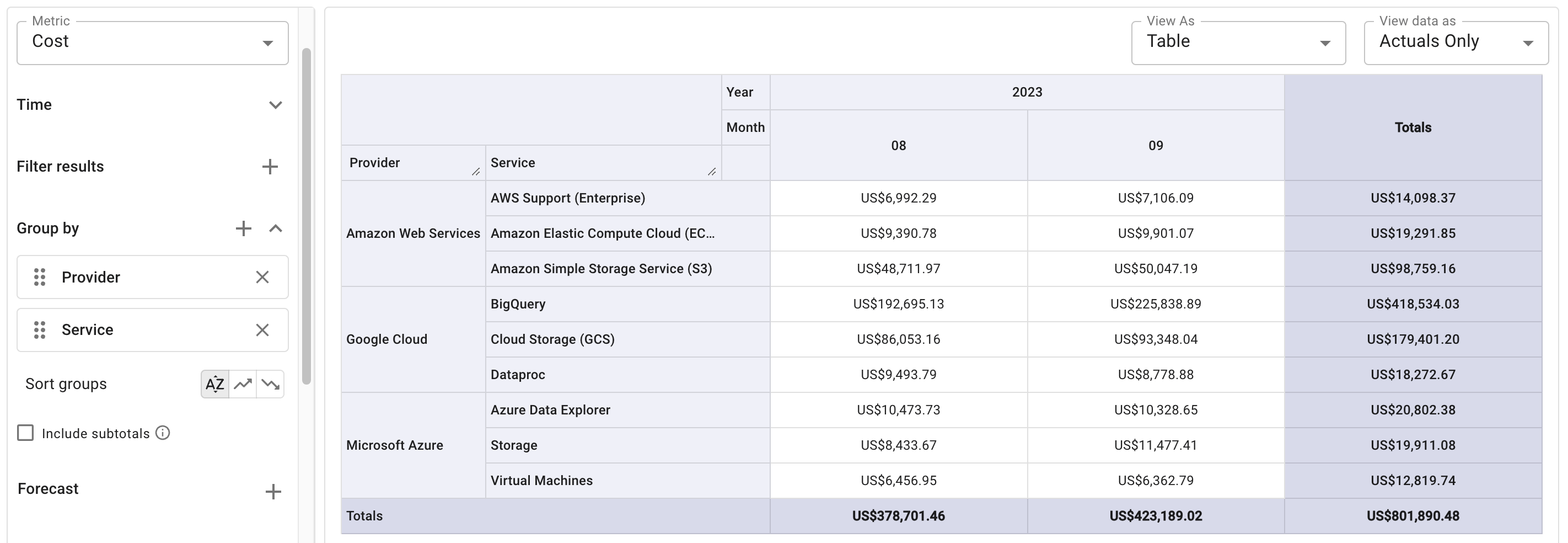Image resolution: width=1568 pixels, height=543 pixels.
Task: Click the Include subtotals info icon
Action: 163,433
